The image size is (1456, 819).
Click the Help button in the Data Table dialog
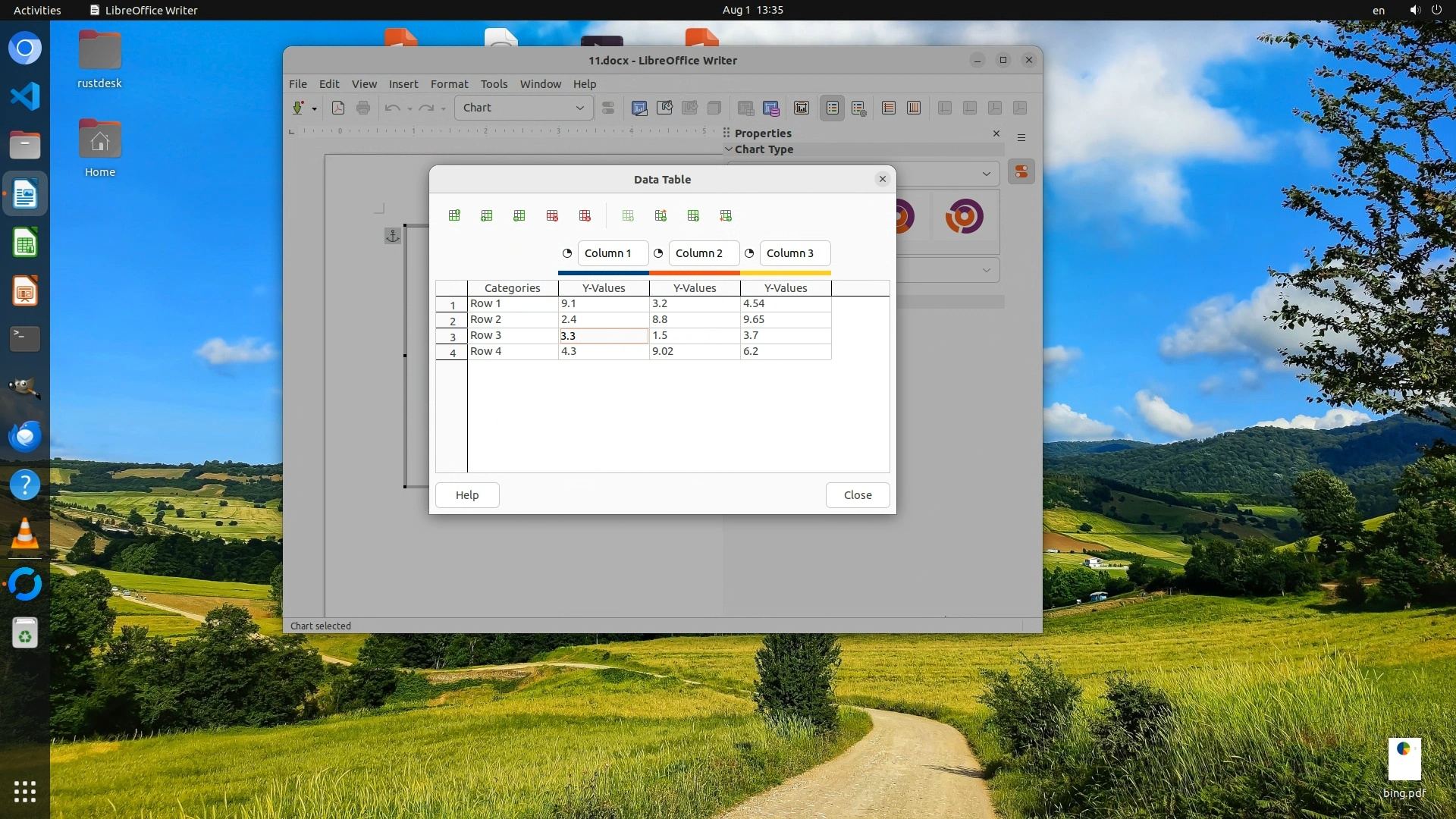tap(467, 495)
